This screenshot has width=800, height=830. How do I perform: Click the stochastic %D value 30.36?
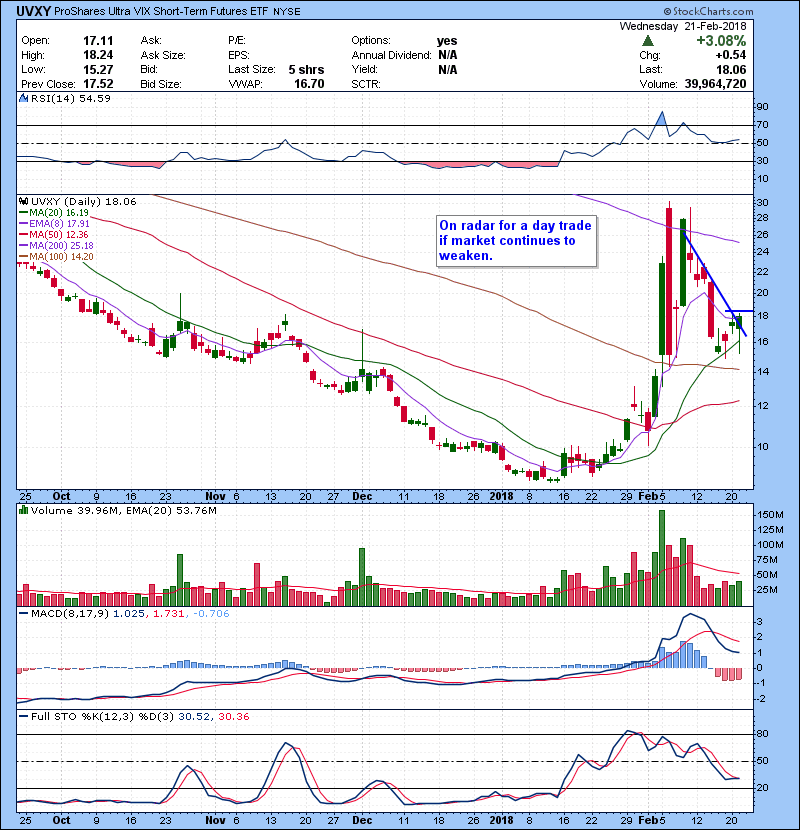pyautogui.click(x=233, y=716)
